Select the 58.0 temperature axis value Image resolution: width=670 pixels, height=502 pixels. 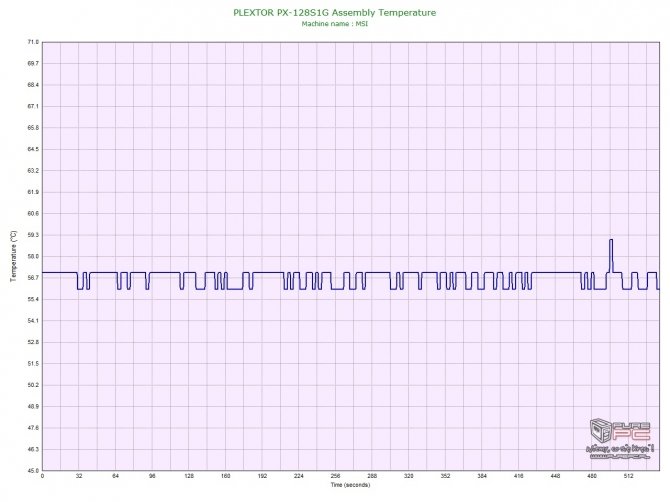[x=33, y=256]
